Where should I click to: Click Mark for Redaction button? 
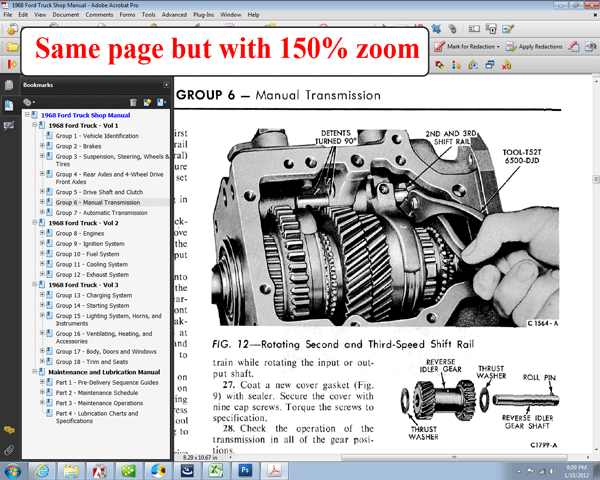pos(465,47)
